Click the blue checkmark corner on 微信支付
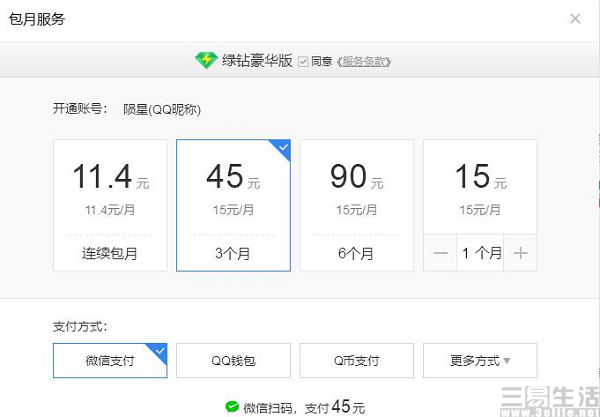The image size is (600, 417). click(157, 351)
